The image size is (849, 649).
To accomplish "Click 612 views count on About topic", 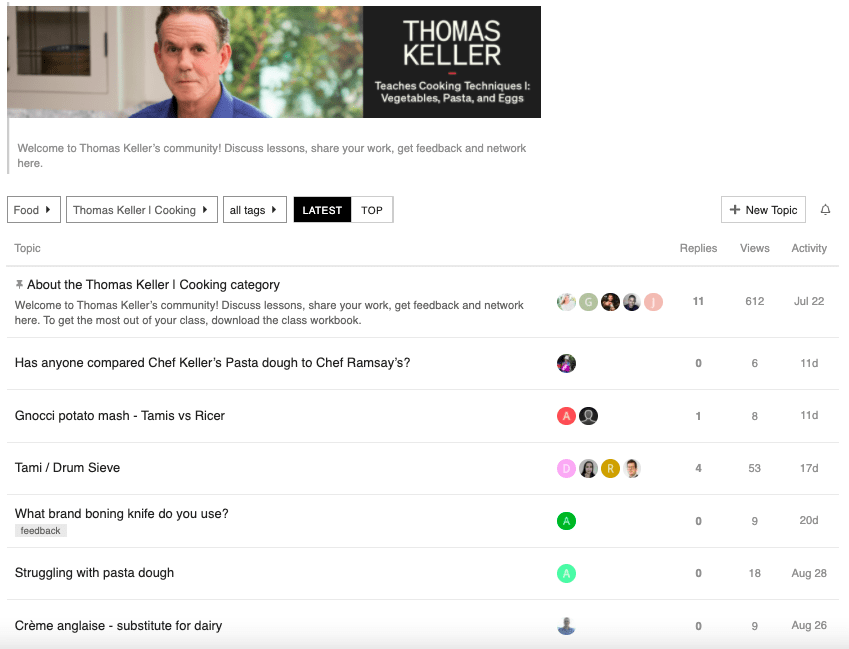I will point(754,301).
